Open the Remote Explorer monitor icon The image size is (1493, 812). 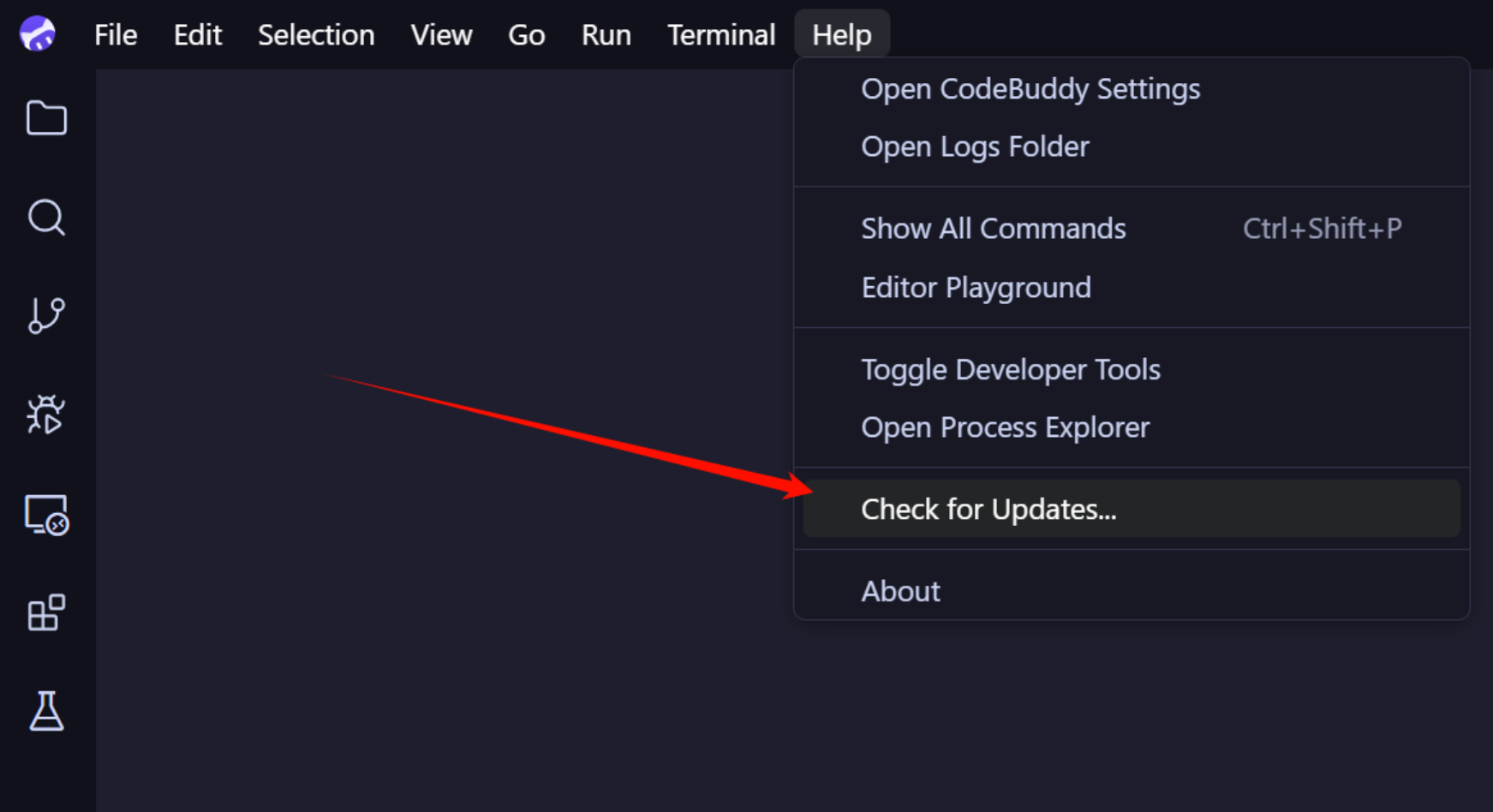[46, 515]
